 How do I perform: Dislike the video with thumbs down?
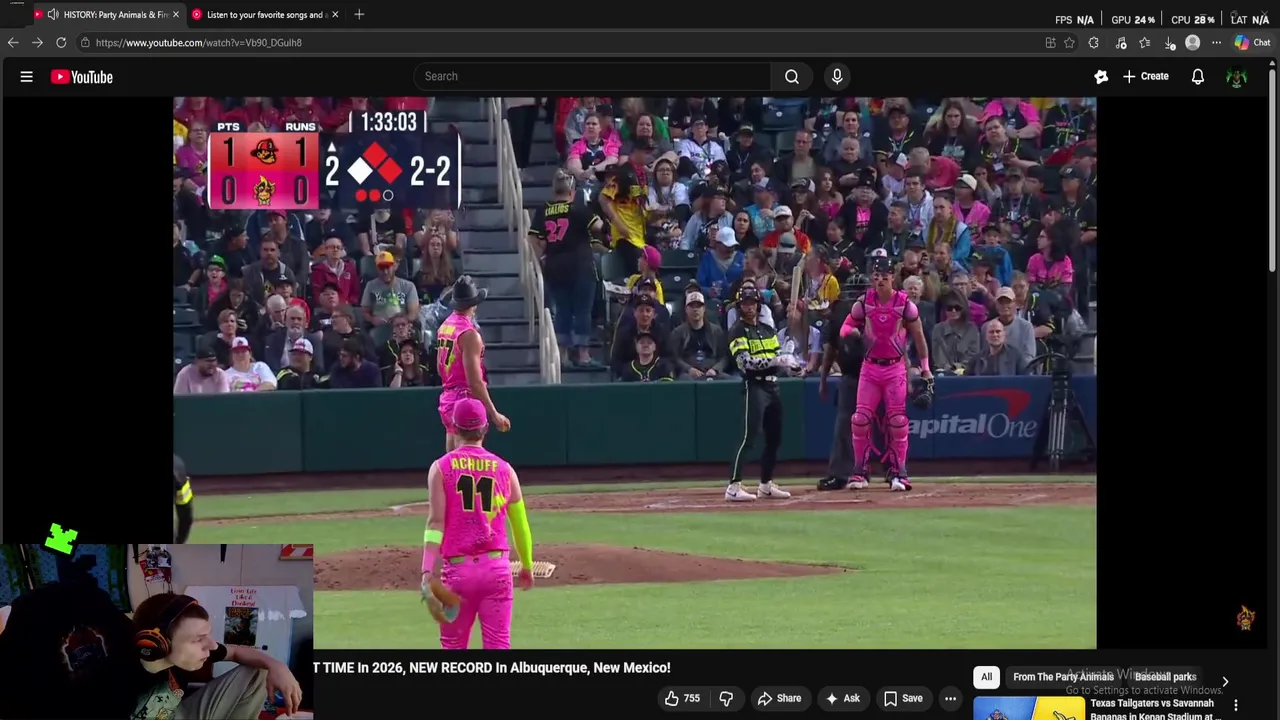(727, 698)
